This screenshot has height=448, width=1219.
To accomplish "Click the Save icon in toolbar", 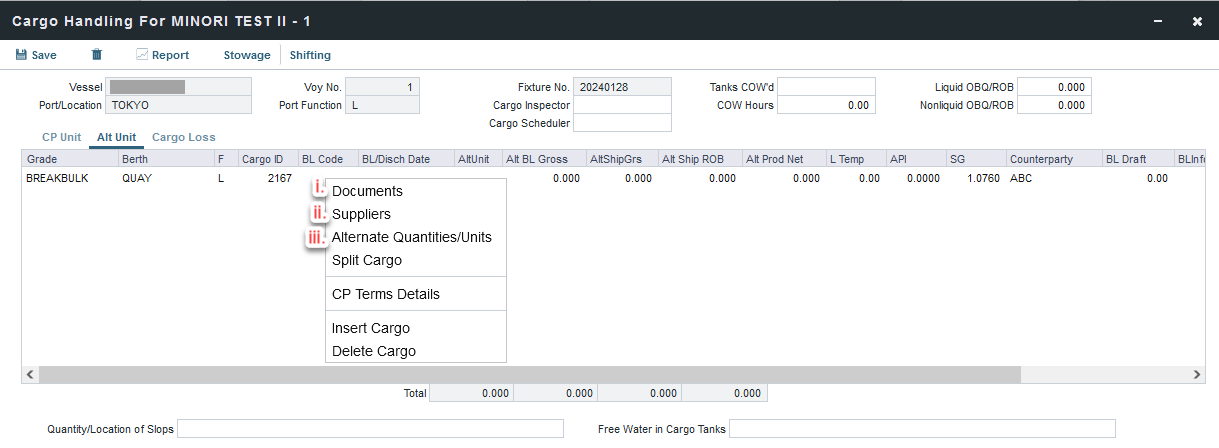I will coord(21,55).
